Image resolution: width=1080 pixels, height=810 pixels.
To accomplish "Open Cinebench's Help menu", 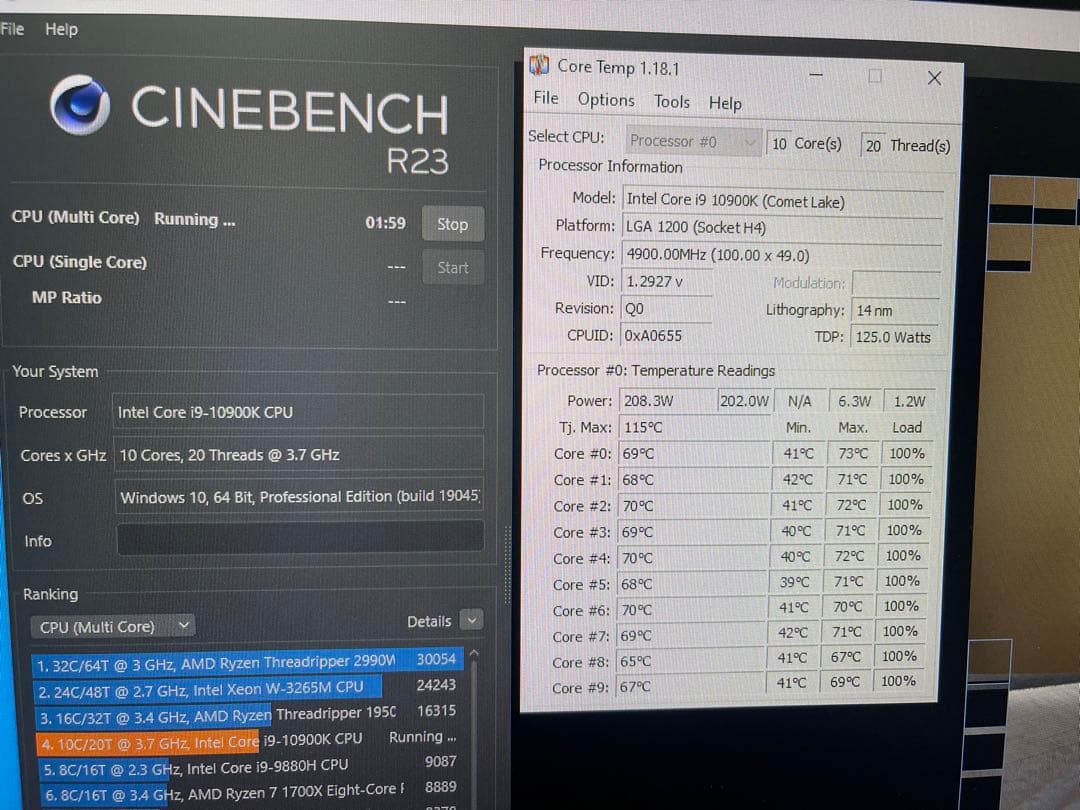I will (x=61, y=29).
